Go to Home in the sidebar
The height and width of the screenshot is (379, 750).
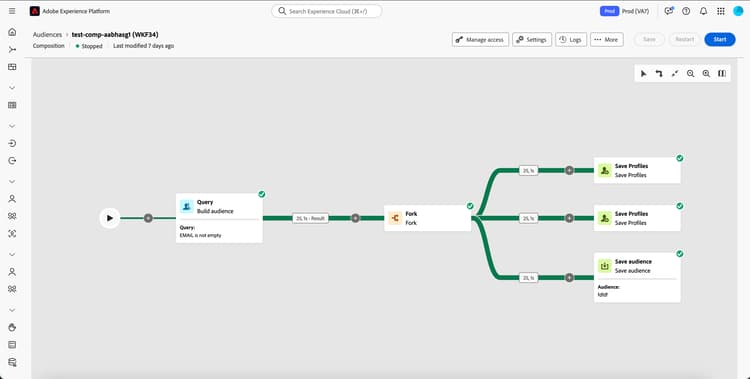[x=12, y=32]
